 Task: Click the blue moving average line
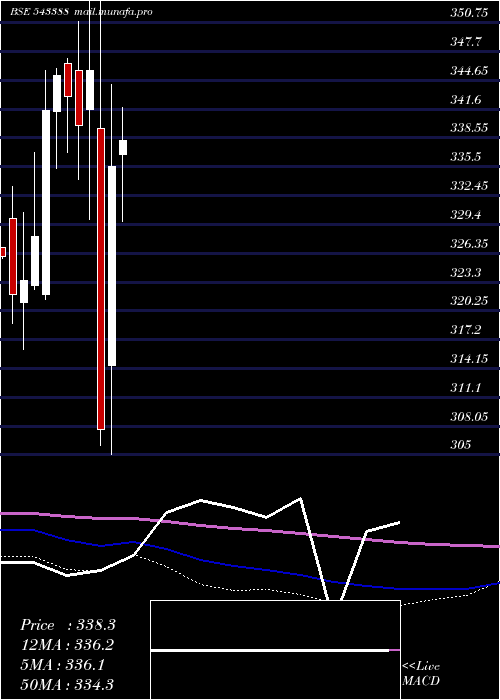point(250,567)
